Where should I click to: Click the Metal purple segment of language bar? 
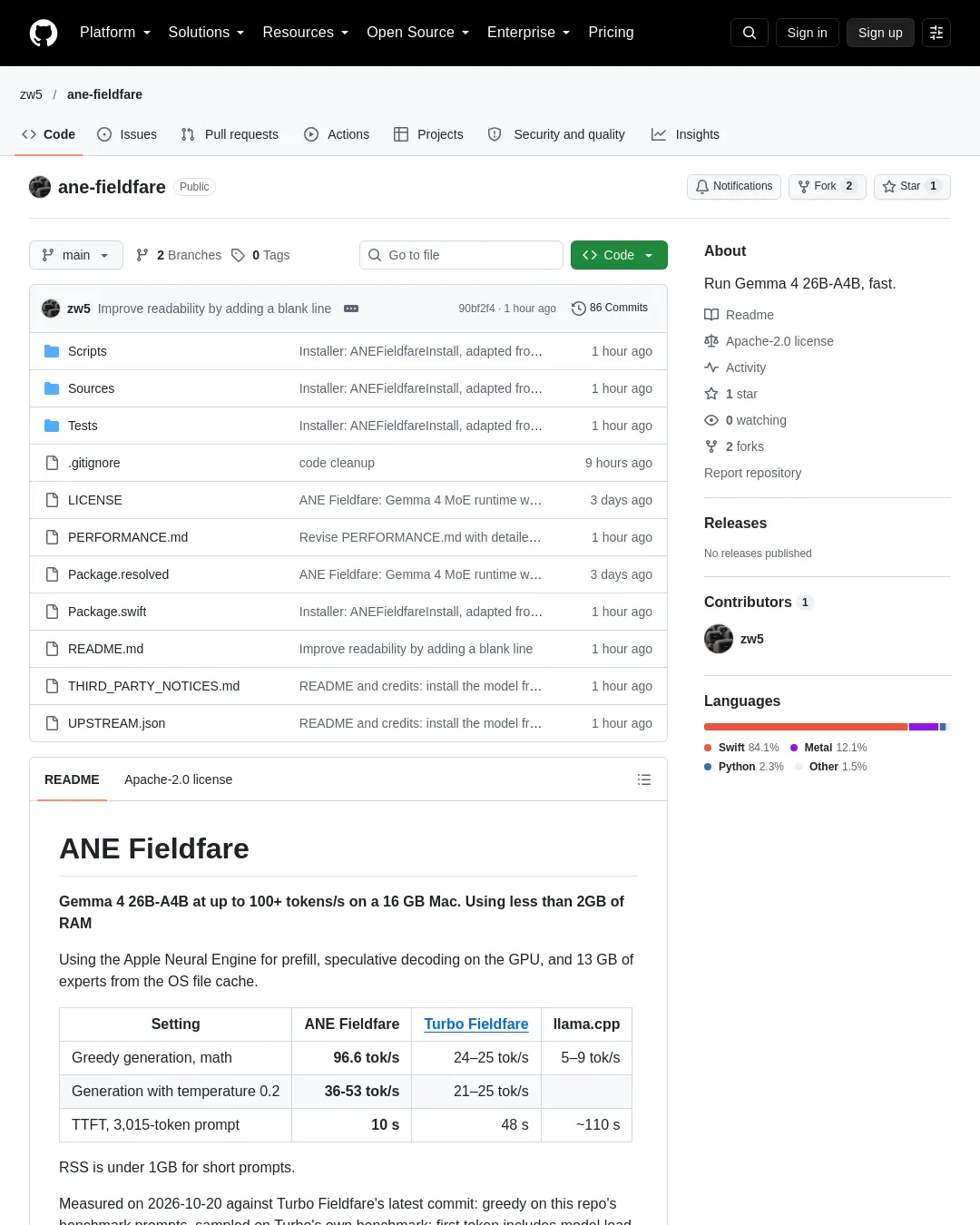(924, 727)
